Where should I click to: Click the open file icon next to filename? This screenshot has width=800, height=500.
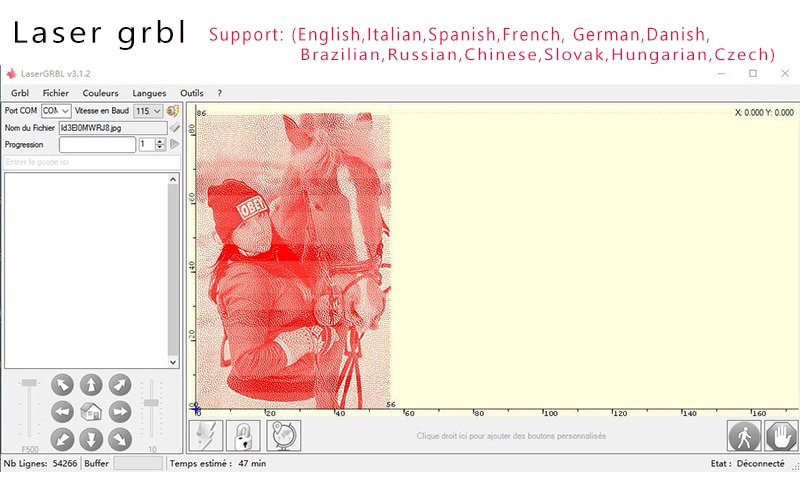(174, 128)
